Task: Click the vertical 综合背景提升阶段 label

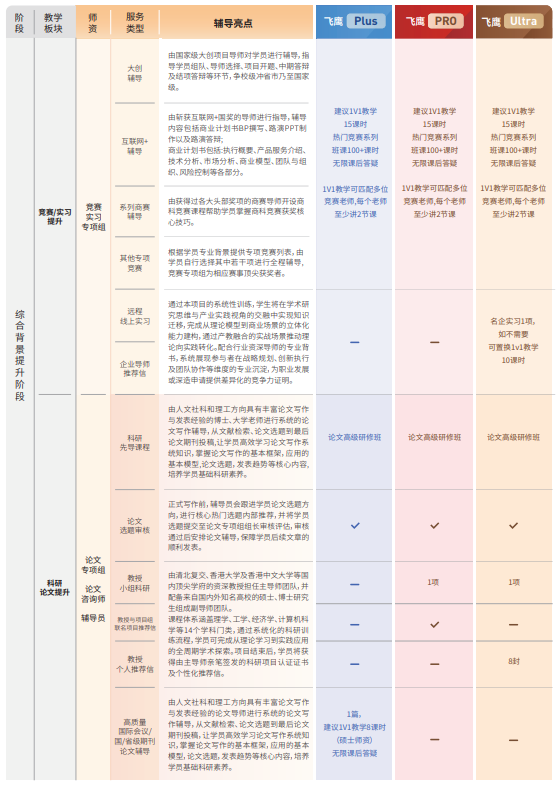Action: (20, 355)
